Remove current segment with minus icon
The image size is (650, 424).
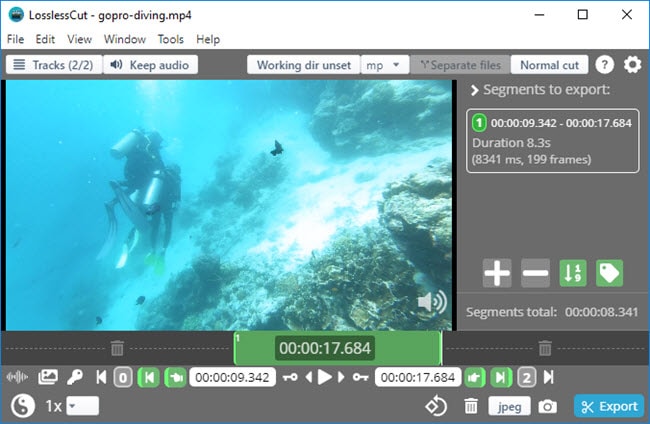(535, 273)
